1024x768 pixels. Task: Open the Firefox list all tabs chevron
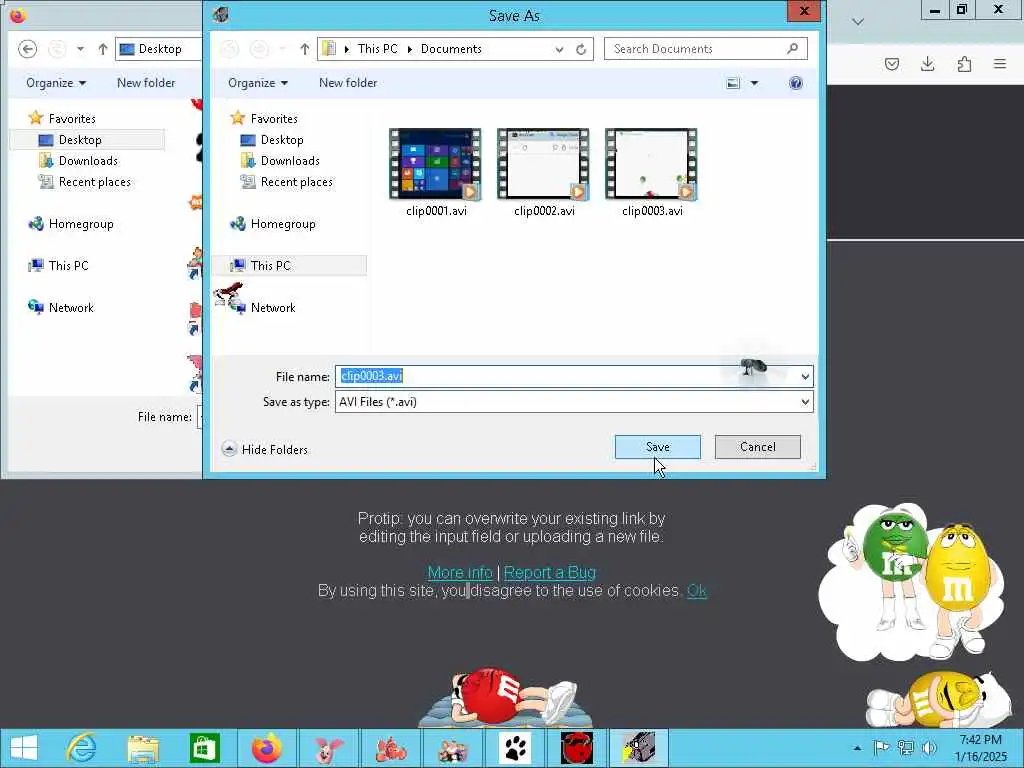(858, 22)
